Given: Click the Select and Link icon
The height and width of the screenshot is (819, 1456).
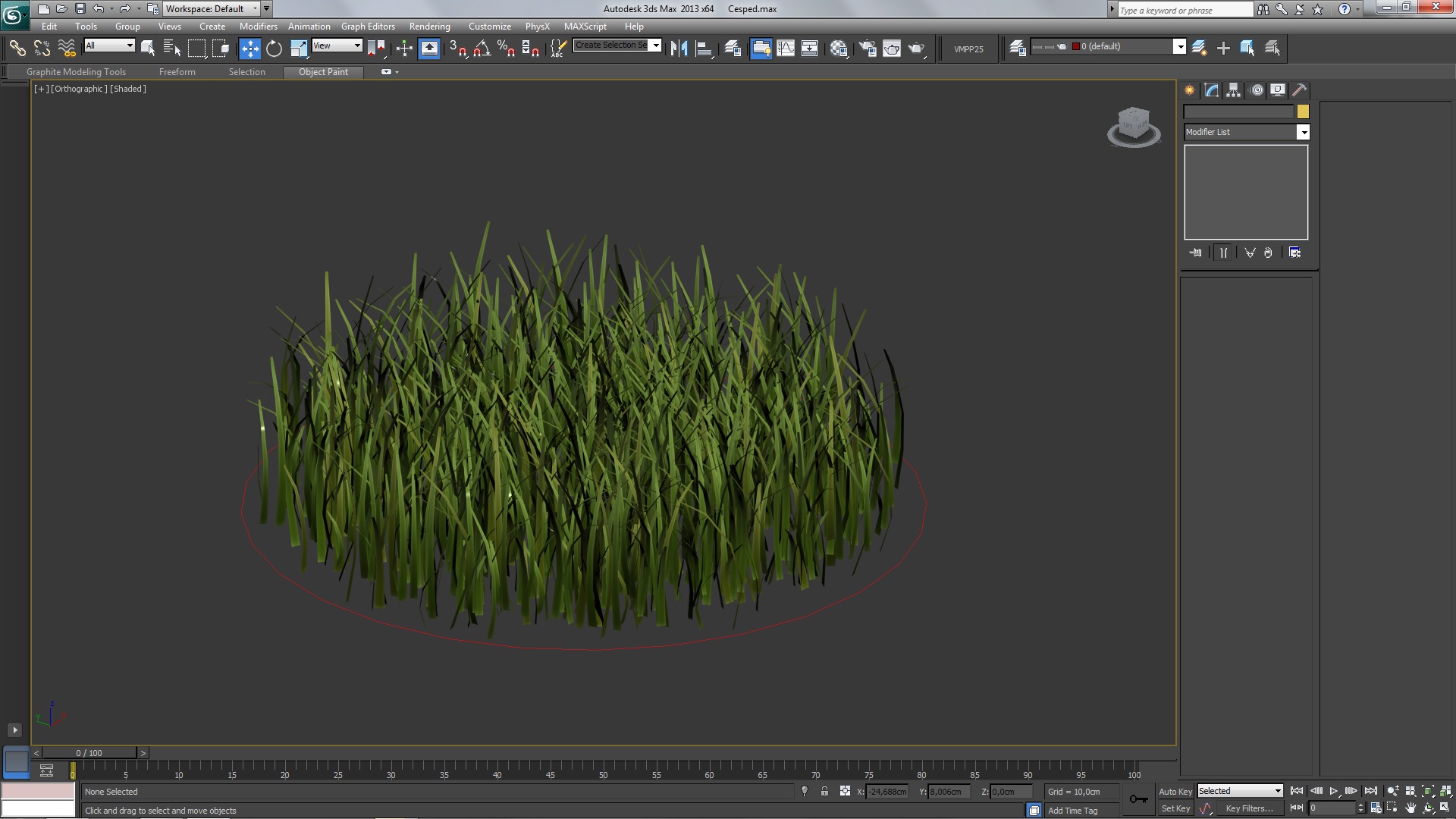Looking at the screenshot, I should point(17,49).
